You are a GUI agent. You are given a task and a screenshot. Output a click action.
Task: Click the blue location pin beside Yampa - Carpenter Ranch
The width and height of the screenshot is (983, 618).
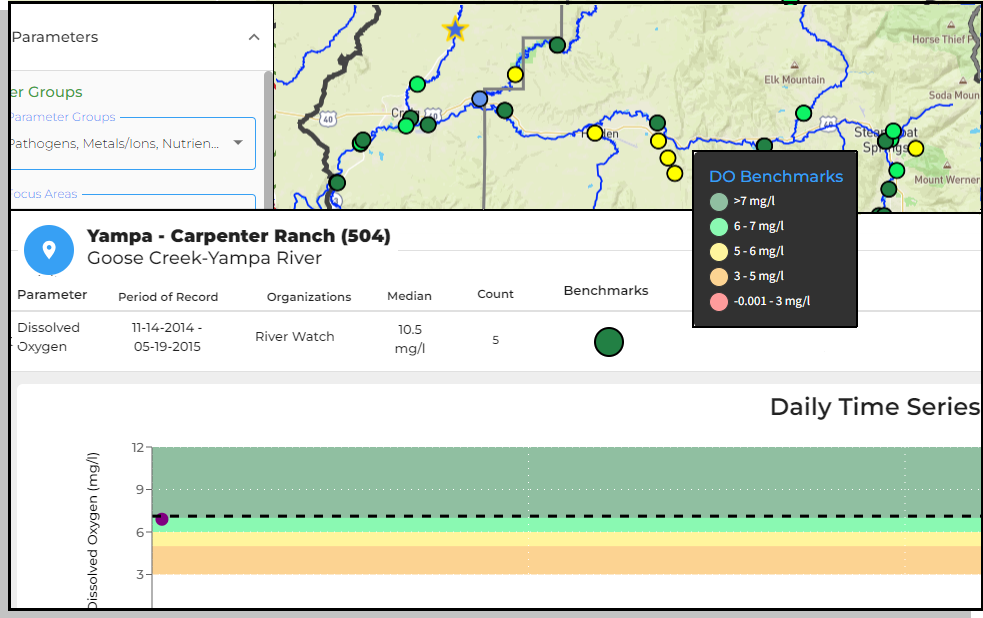(49, 250)
